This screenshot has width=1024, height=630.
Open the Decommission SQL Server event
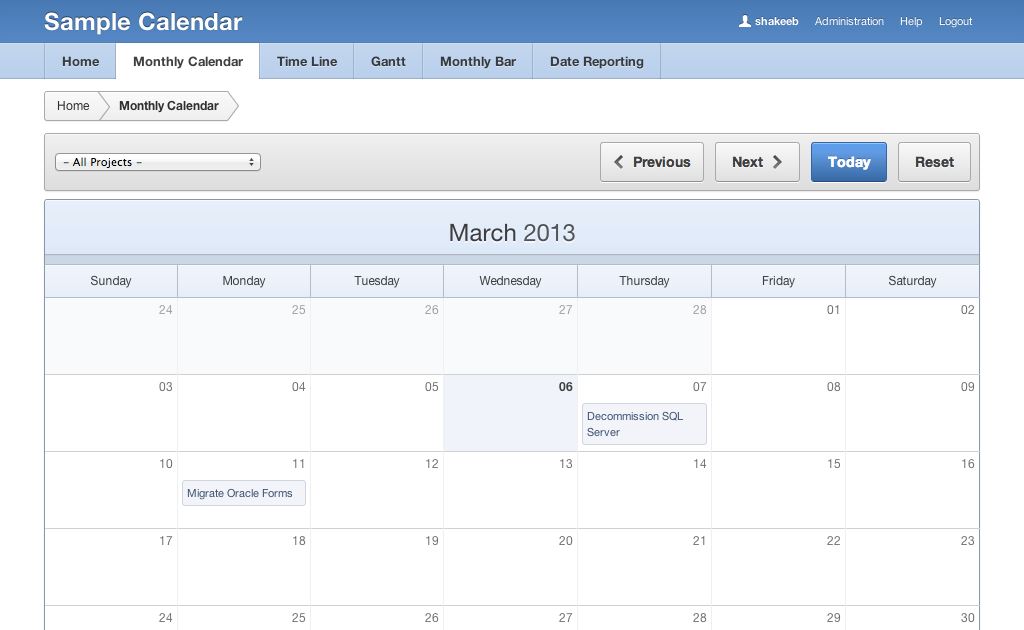644,424
